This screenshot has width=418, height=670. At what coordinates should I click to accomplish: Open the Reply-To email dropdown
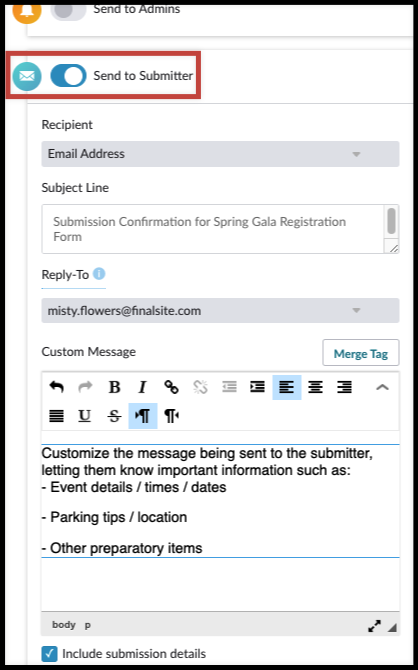[220, 311]
